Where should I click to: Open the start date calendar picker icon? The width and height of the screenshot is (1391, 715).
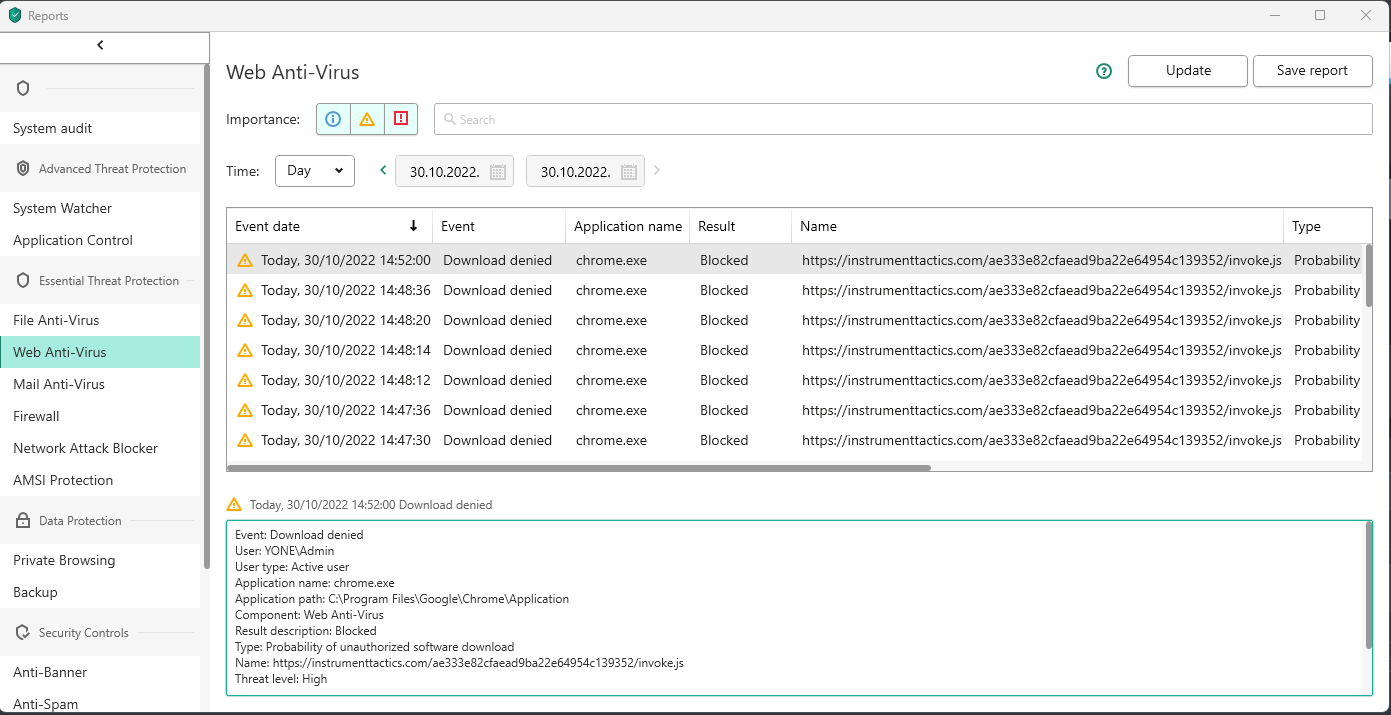497,172
